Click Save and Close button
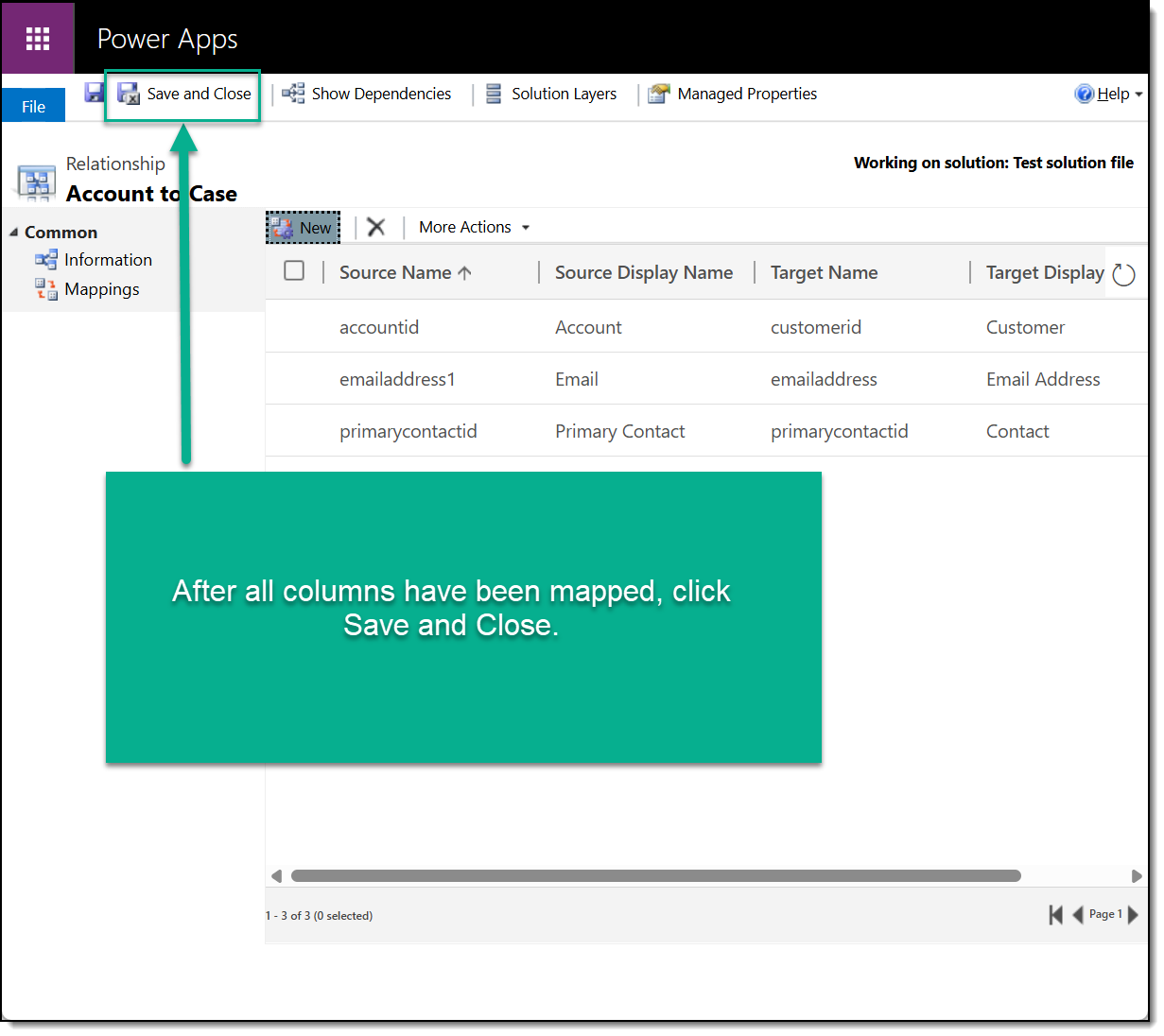 coord(185,94)
